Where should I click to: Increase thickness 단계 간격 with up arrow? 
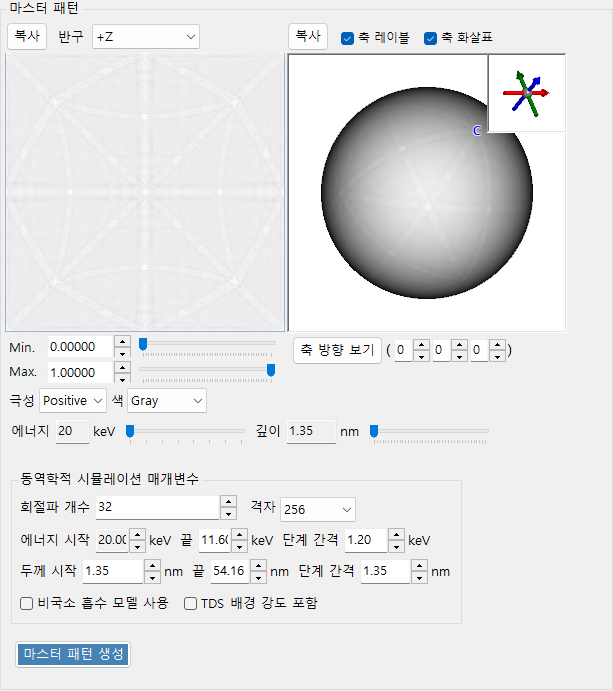(419, 566)
